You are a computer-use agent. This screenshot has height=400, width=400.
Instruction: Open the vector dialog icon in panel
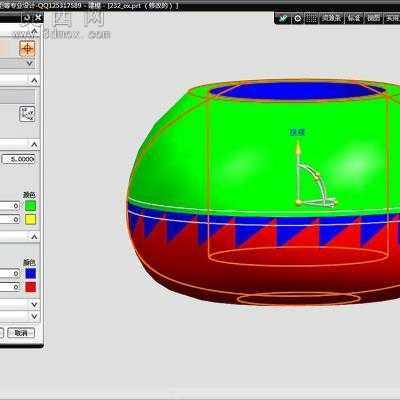27,114
